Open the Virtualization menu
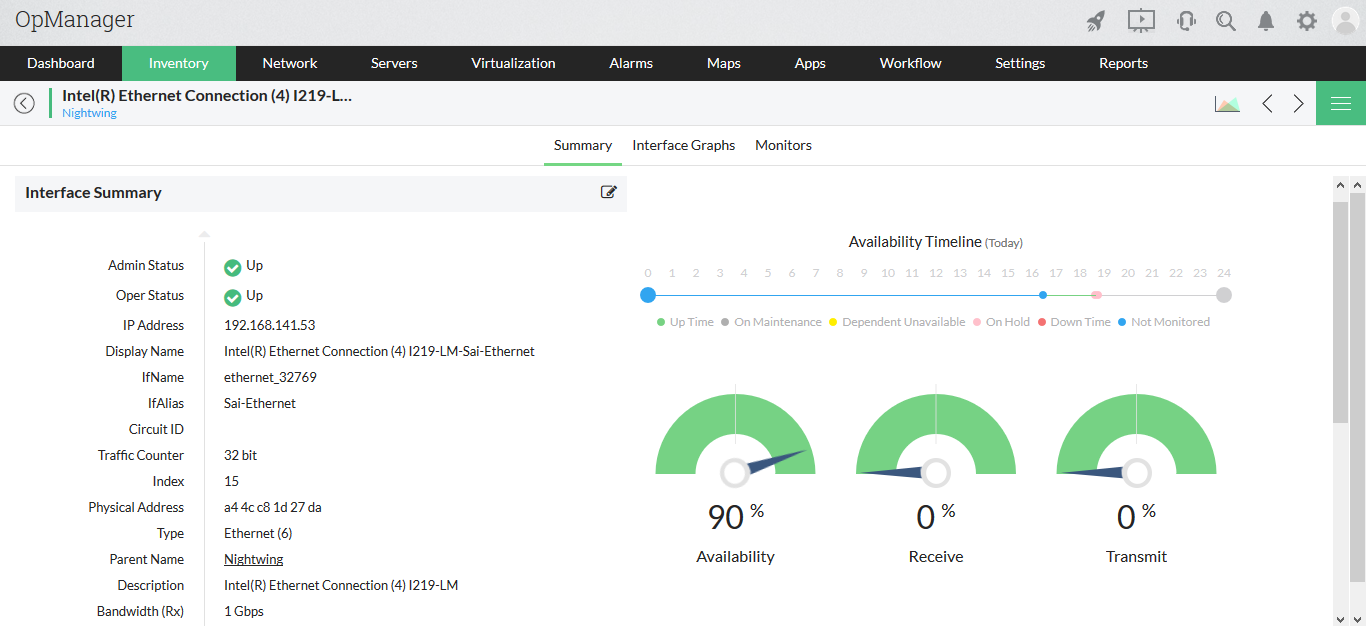The image size is (1366, 626). [x=513, y=63]
